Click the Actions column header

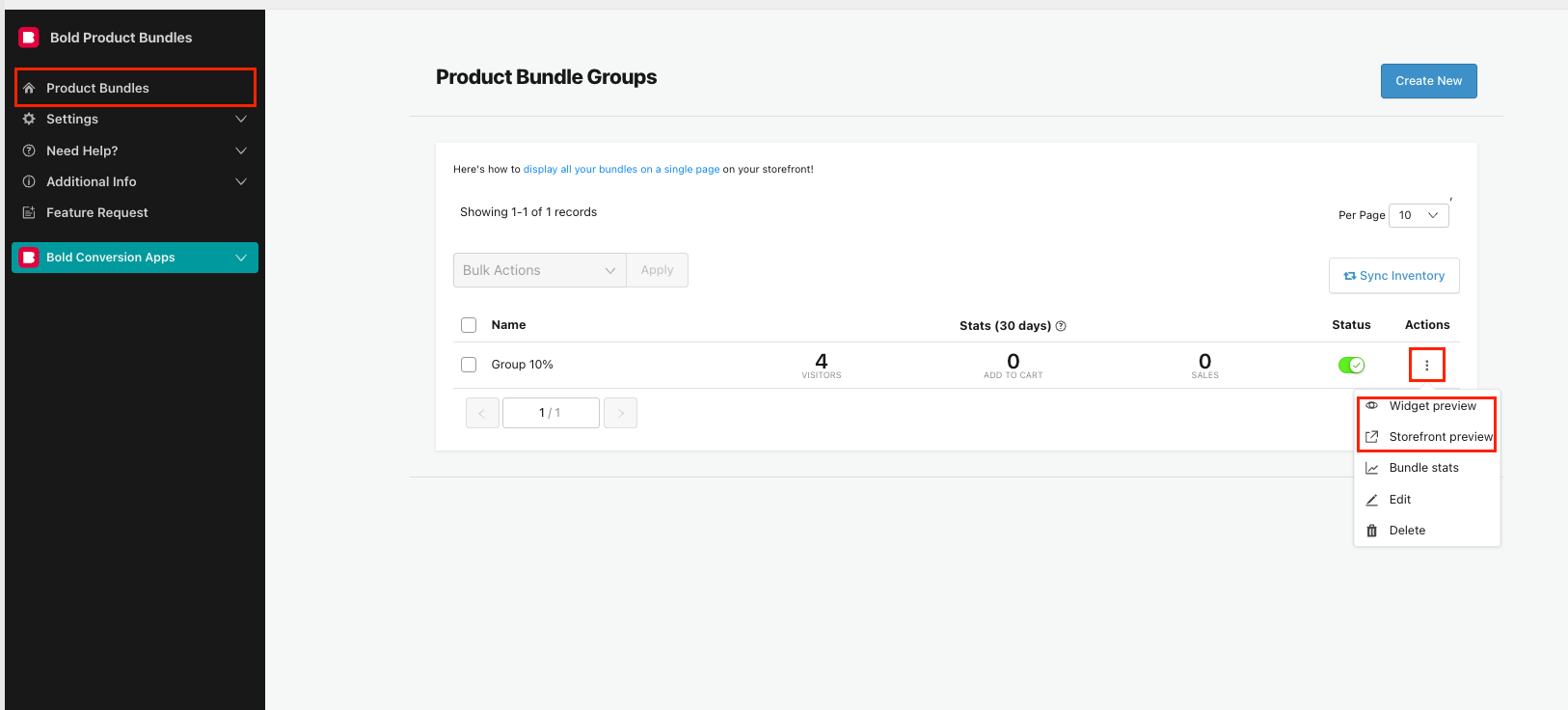1427,325
